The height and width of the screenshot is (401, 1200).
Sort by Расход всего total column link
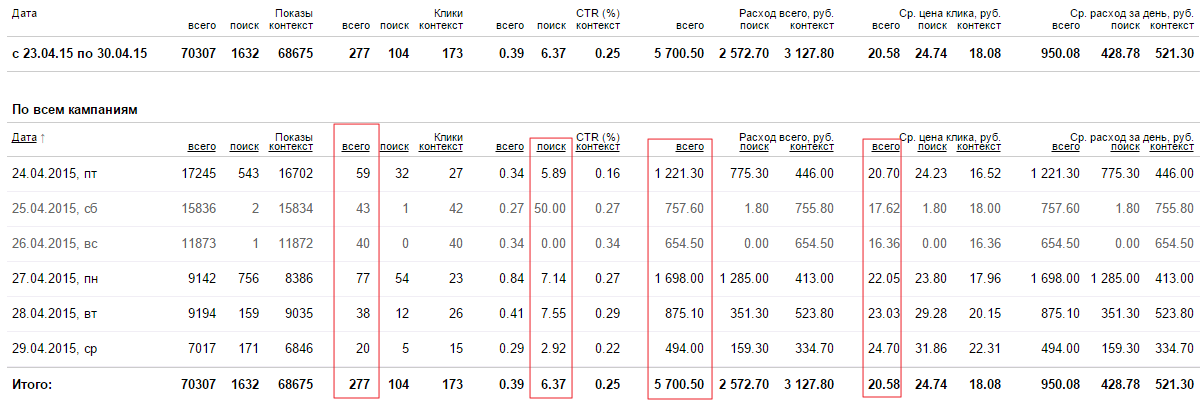689,147
